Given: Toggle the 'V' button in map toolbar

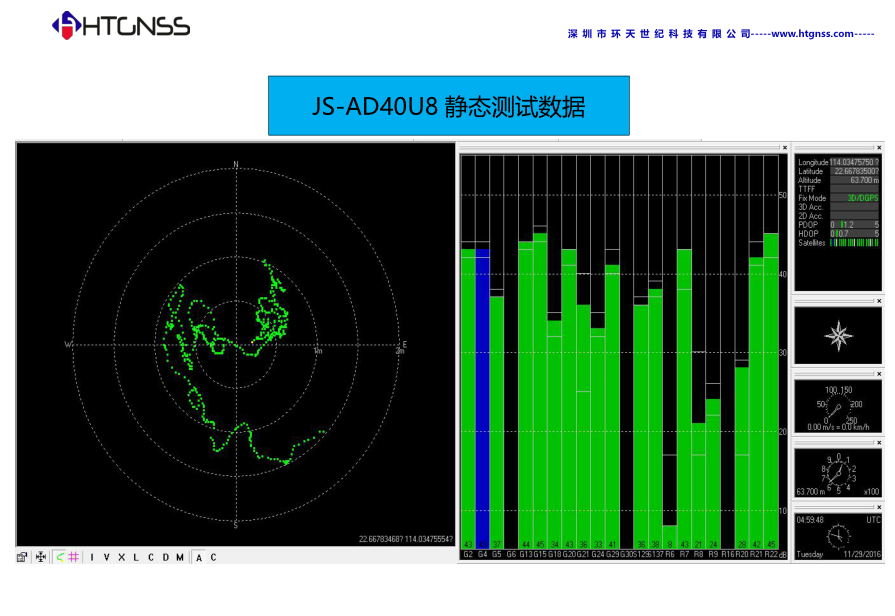Looking at the screenshot, I should pyautogui.click(x=106, y=557).
